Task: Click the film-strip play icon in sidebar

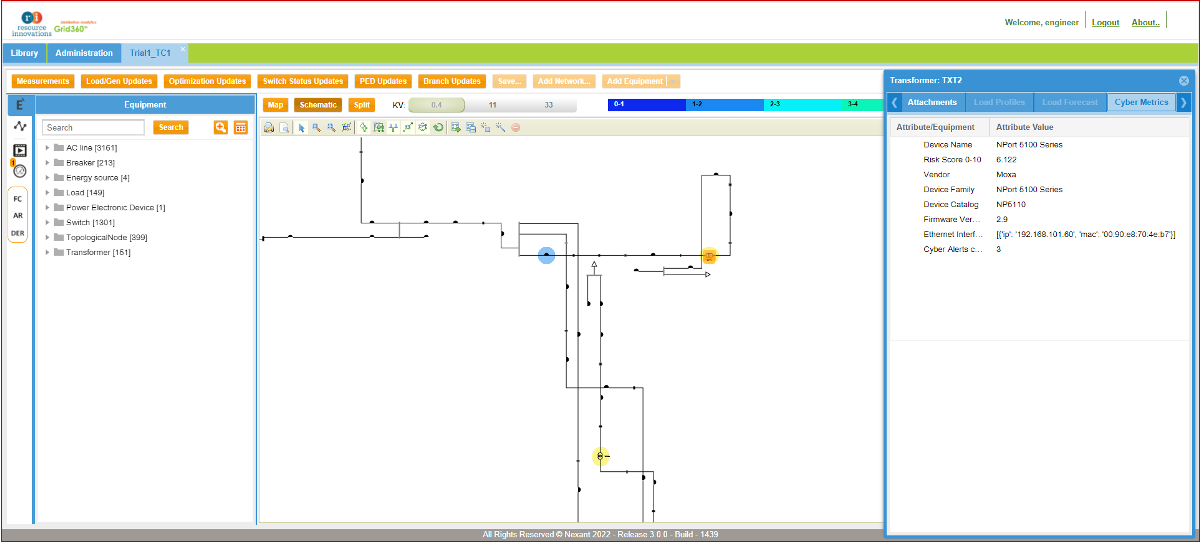Action: tap(20, 150)
